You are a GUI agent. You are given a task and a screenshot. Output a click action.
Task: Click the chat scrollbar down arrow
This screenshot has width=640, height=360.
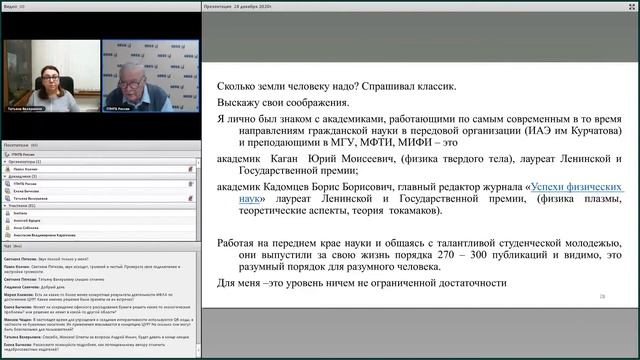[198, 351]
